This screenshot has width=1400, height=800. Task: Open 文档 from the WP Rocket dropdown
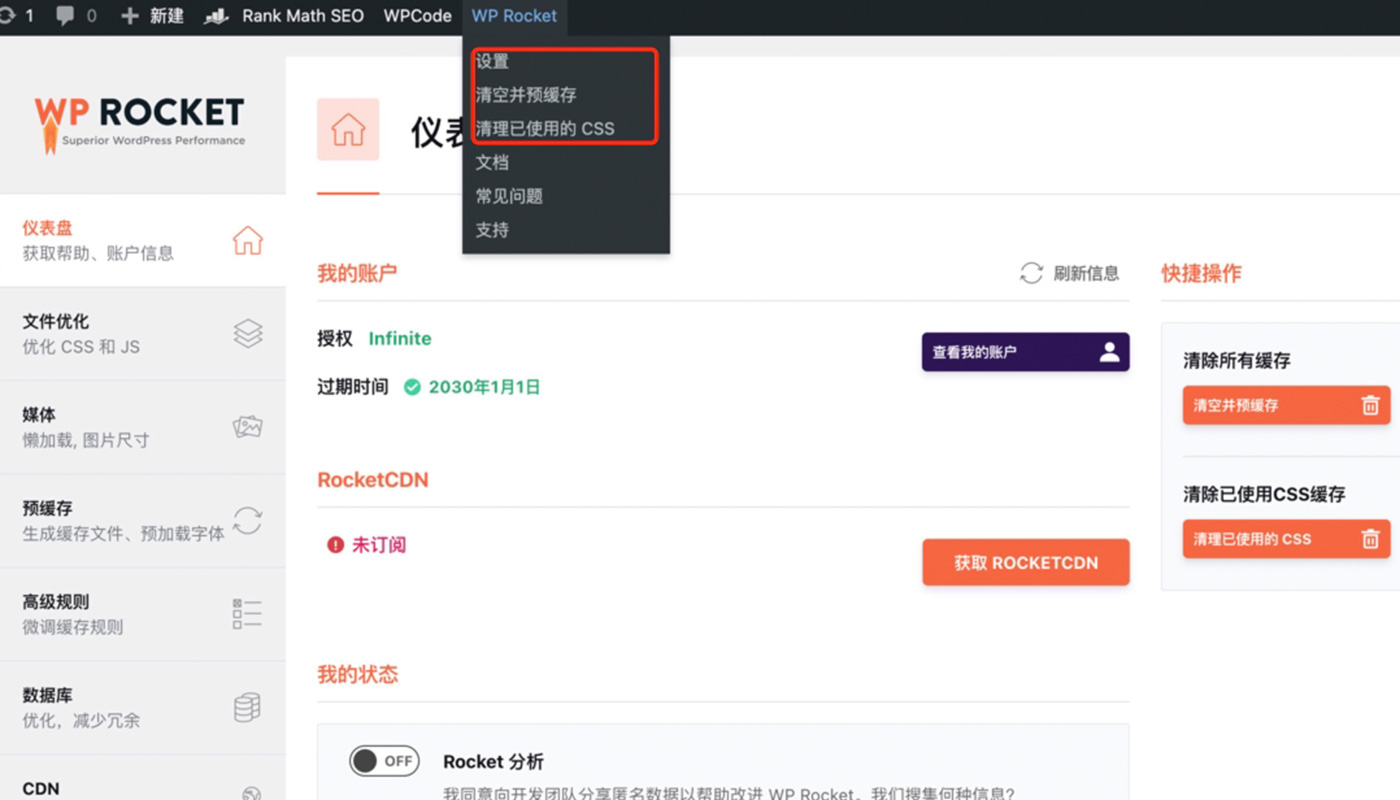pos(492,162)
